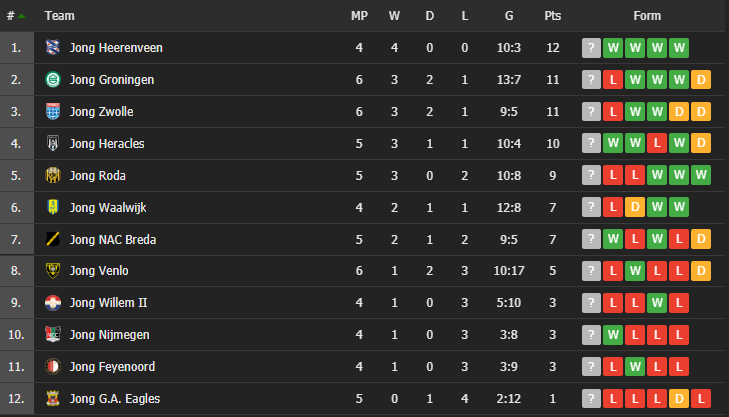Click Jong G.A. Eagles' orange D form badge
The height and width of the screenshot is (417, 729).
679,398
